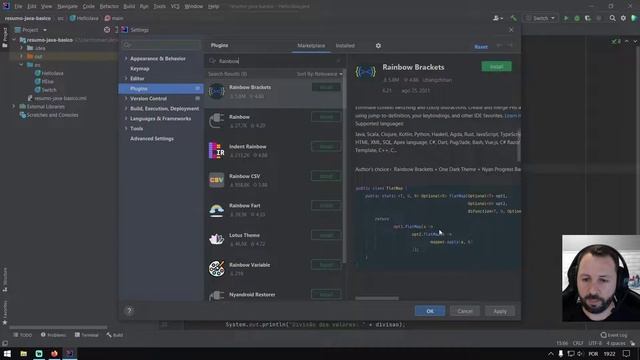Click the Build hammer icon in toolbar
The image size is (640, 360).
(x=513, y=18)
